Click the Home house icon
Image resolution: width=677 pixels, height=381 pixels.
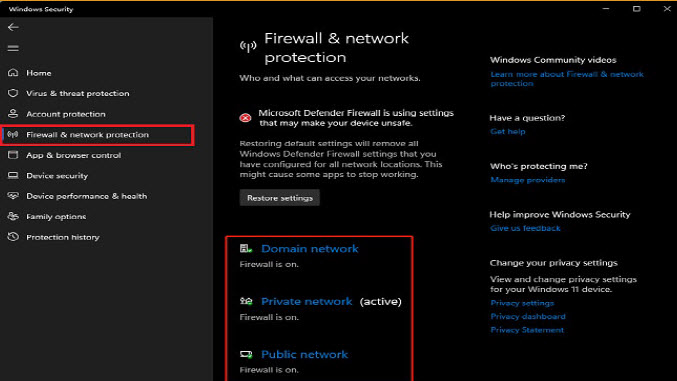point(13,73)
